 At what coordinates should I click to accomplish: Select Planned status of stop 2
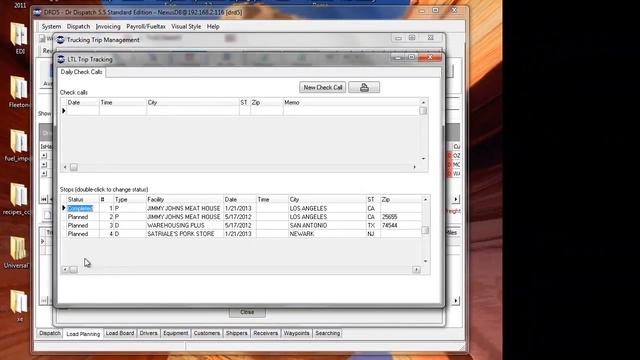click(x=83, y=217)
